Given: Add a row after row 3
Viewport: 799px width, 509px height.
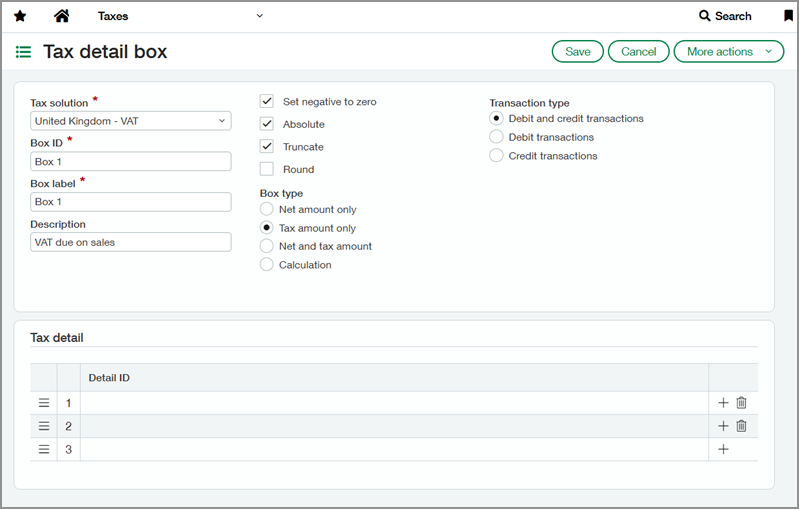Looking at the screenshot, I should [723, 449].
